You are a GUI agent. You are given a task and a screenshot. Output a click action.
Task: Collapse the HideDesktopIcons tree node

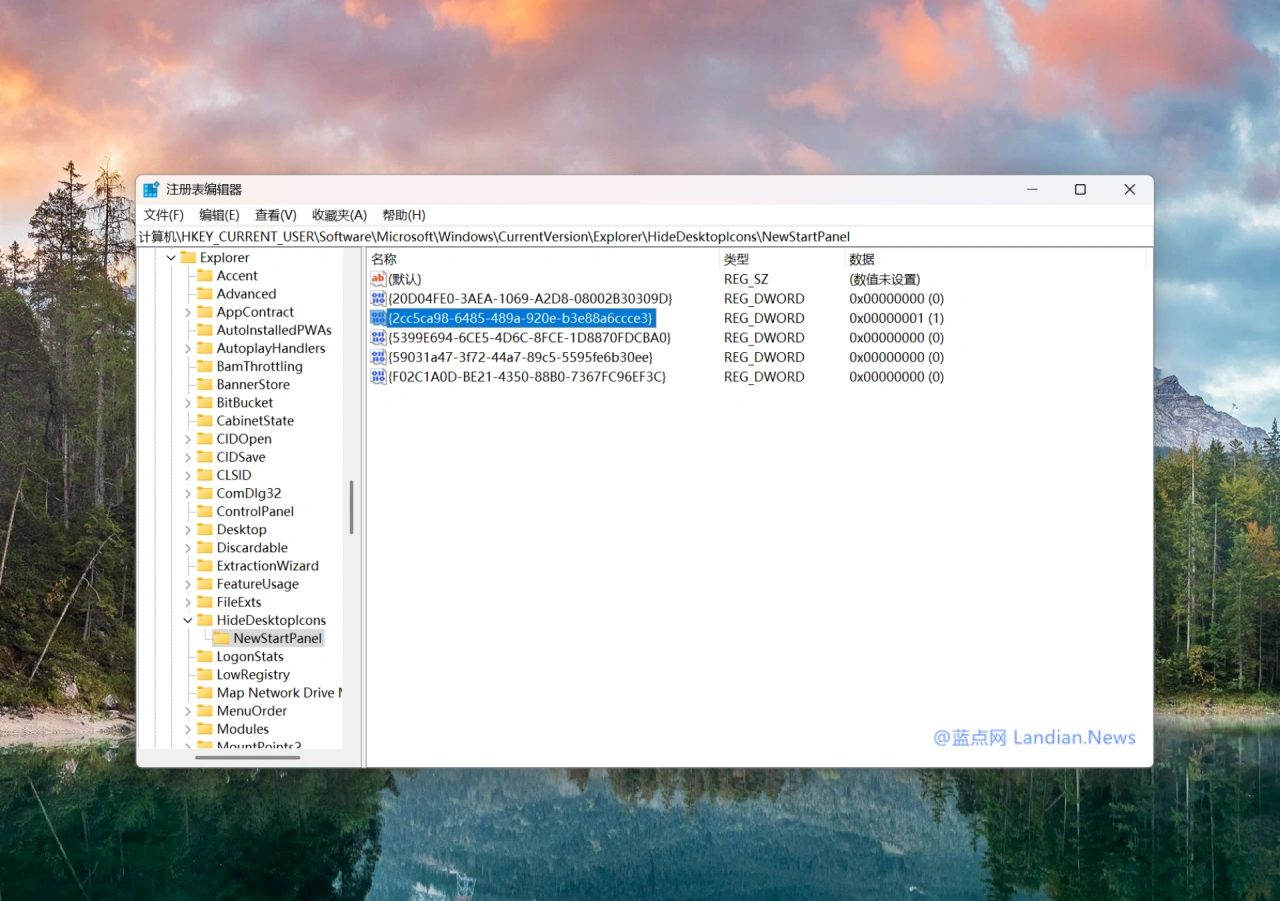pos(188,621)
